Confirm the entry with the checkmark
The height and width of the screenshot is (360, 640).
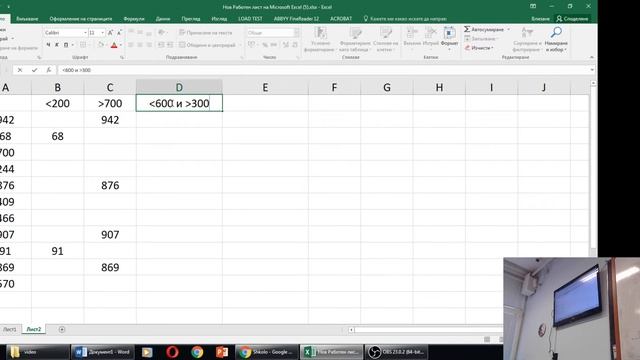pyautogui.click(x=34, y=70)
